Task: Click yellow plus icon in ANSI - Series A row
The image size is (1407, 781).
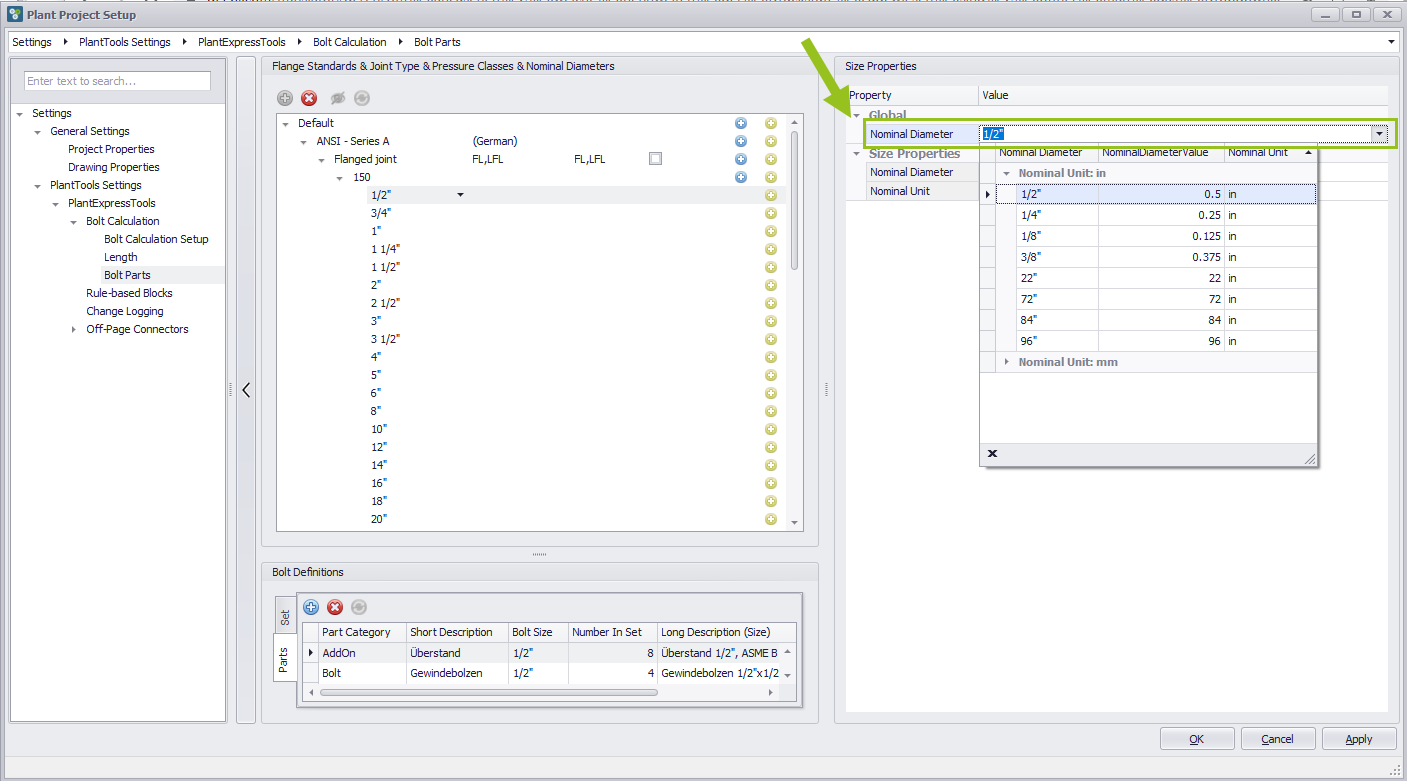Action: pyautogui.click(x=771, y=141)
